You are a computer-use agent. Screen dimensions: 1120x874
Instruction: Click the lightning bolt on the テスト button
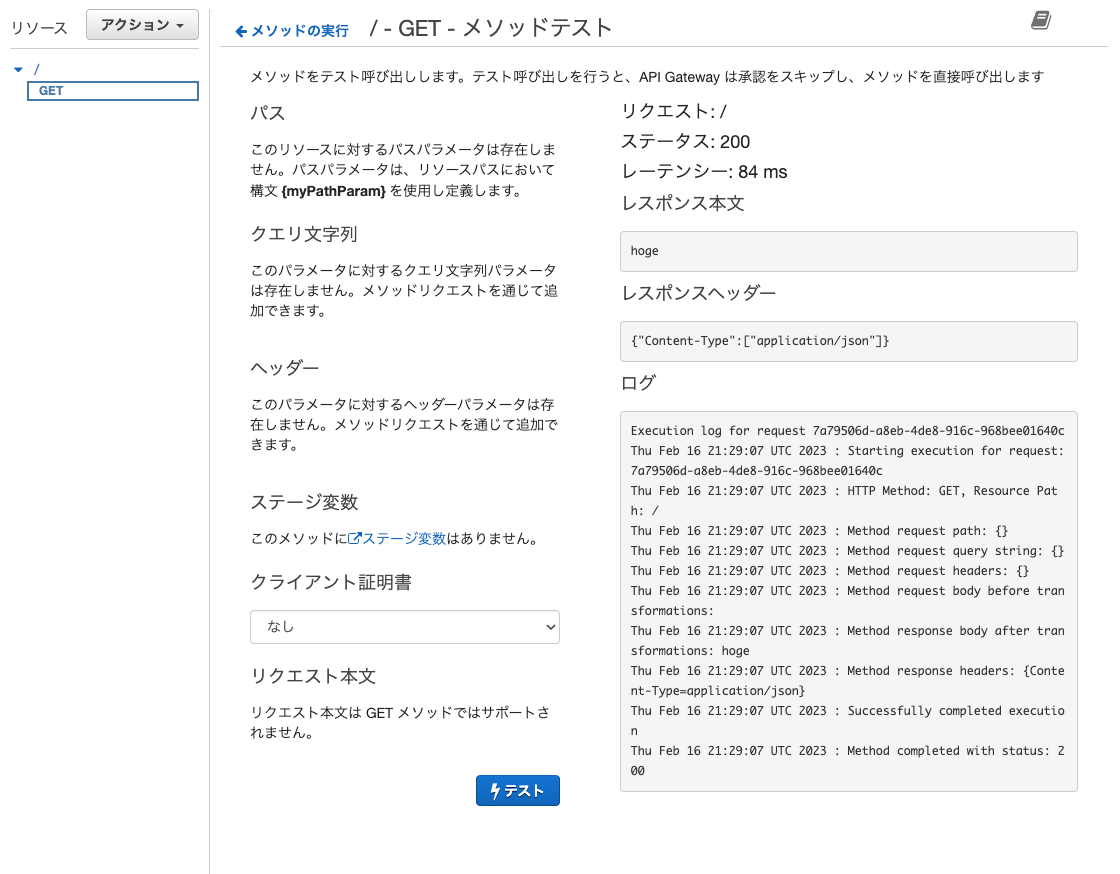(x=494, y=791)
